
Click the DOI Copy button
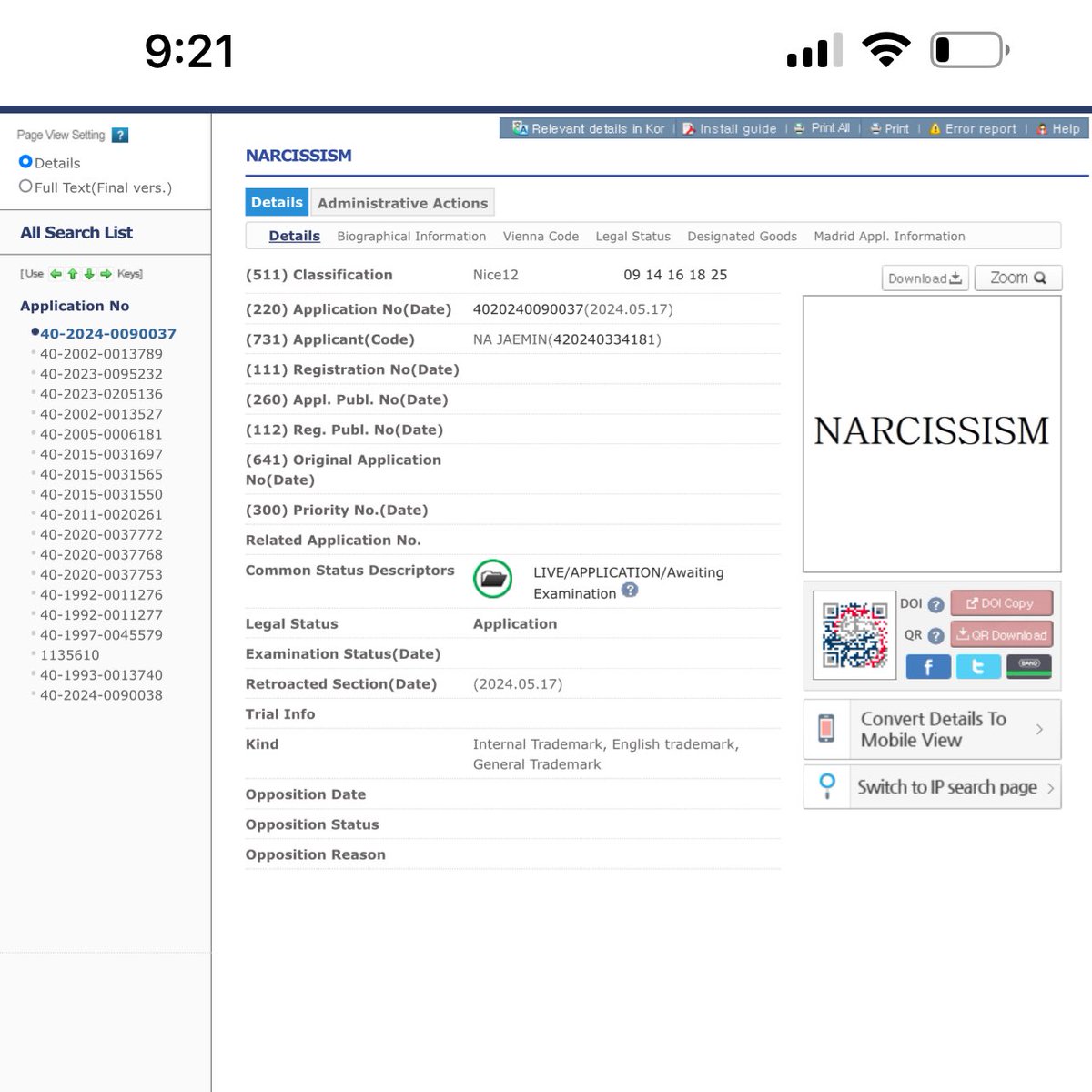(1001, 602)
